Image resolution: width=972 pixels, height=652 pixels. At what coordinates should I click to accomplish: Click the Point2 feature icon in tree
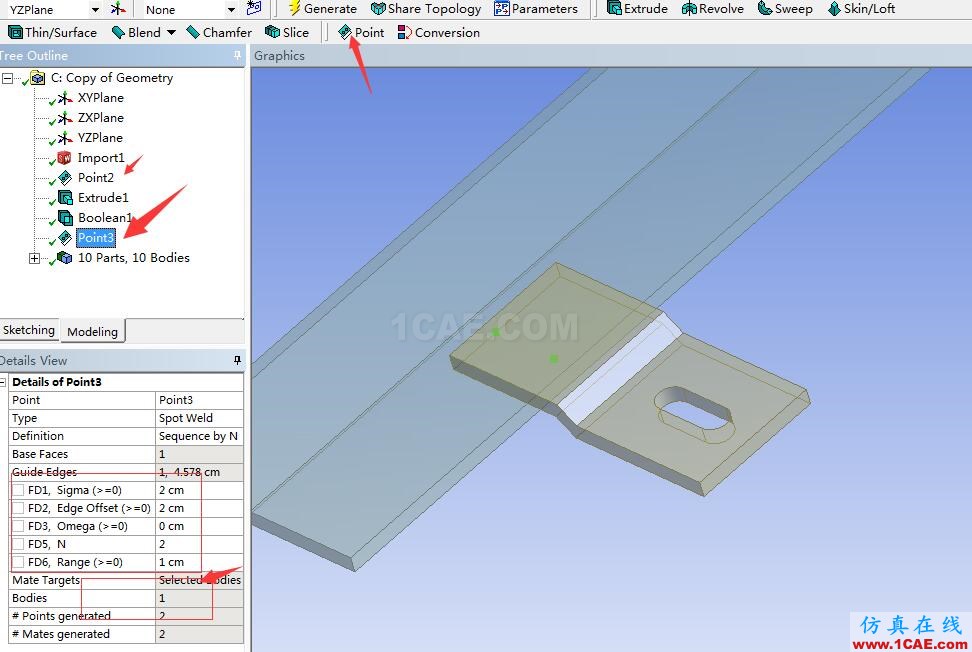65,177
